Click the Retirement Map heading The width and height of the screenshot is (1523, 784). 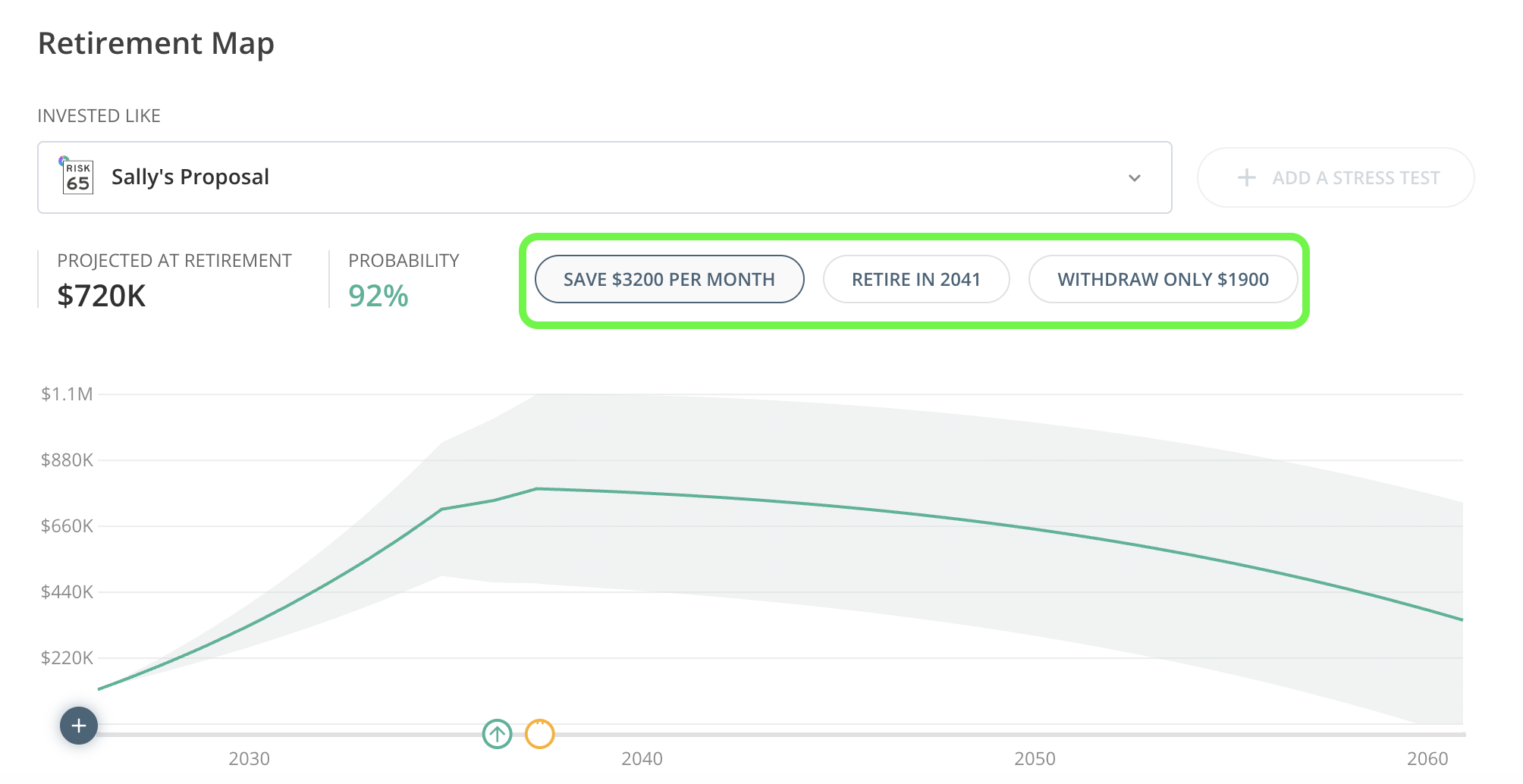[x=156, y=43]
